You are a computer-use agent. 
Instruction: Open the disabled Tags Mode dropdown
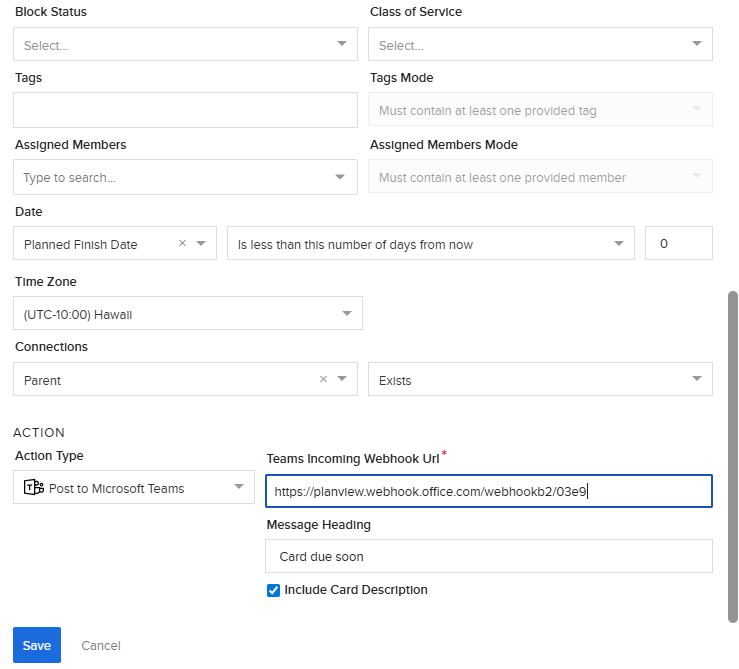(x=540, y=109)
